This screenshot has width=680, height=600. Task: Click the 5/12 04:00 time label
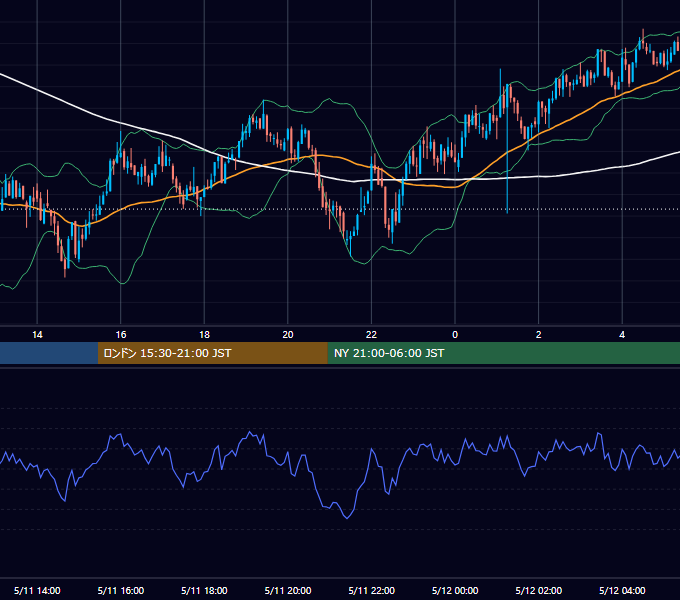pos(622,590)
